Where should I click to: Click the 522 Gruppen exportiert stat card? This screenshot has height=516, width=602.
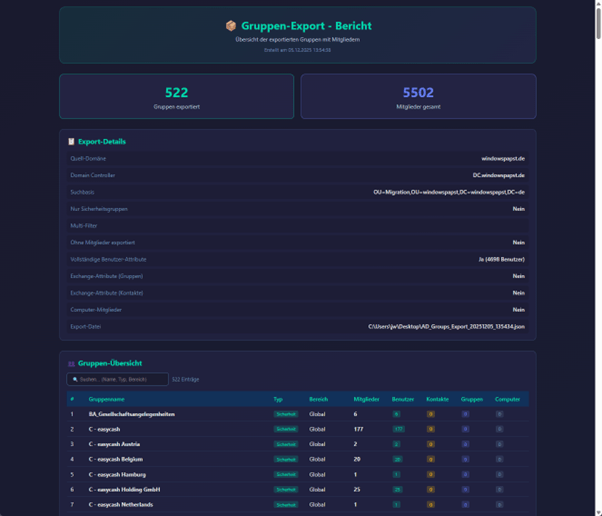(176, 96)
